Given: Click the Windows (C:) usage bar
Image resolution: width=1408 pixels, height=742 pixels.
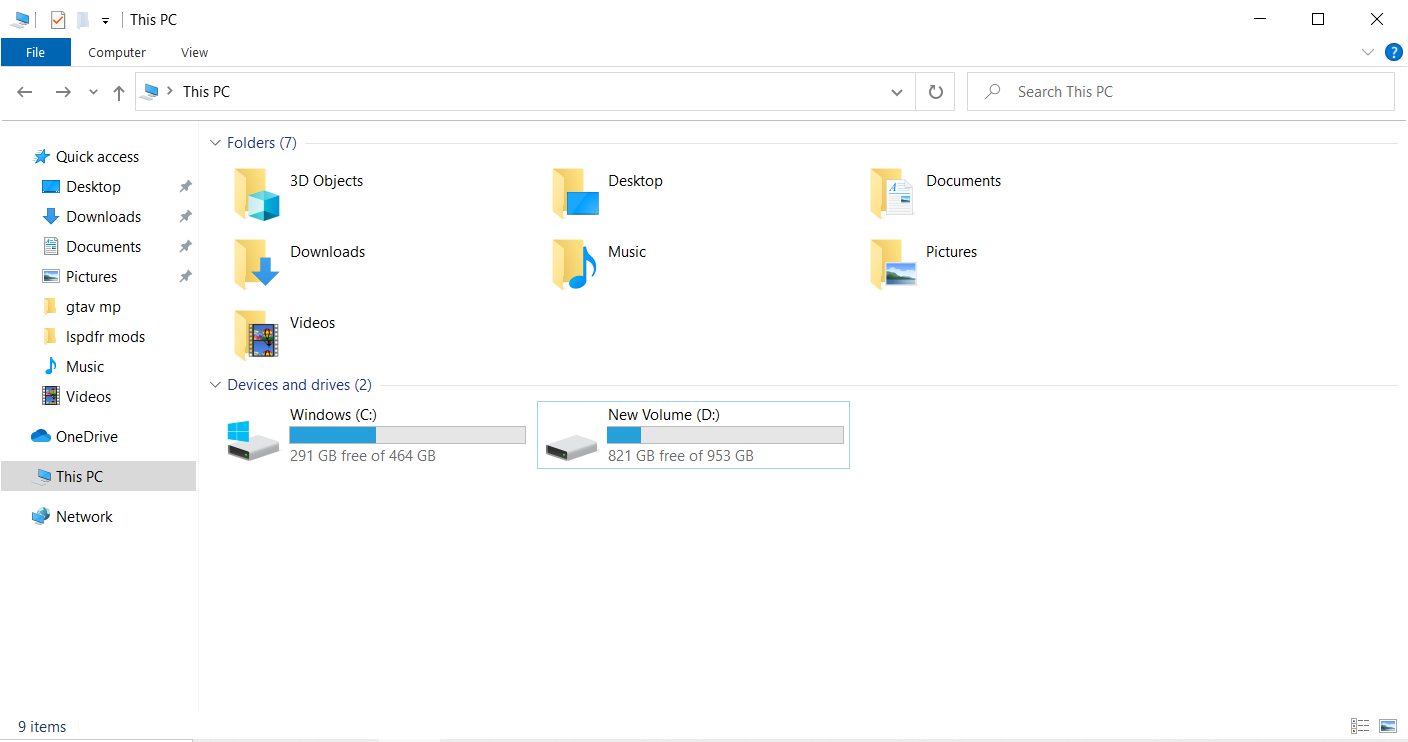Looking at the screenshot, I should (407, 435).
